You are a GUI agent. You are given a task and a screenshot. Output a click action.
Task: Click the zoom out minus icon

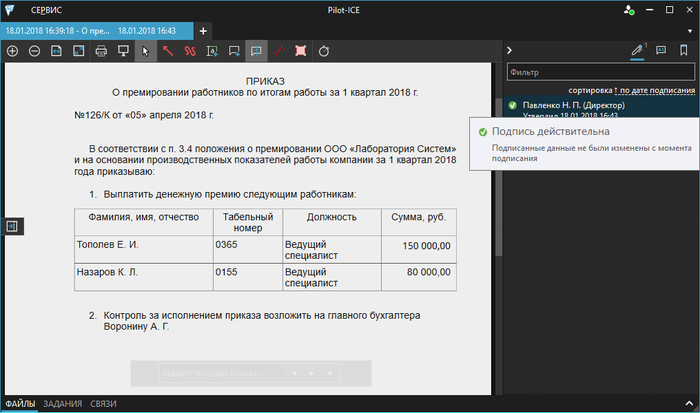pos(34,50)
